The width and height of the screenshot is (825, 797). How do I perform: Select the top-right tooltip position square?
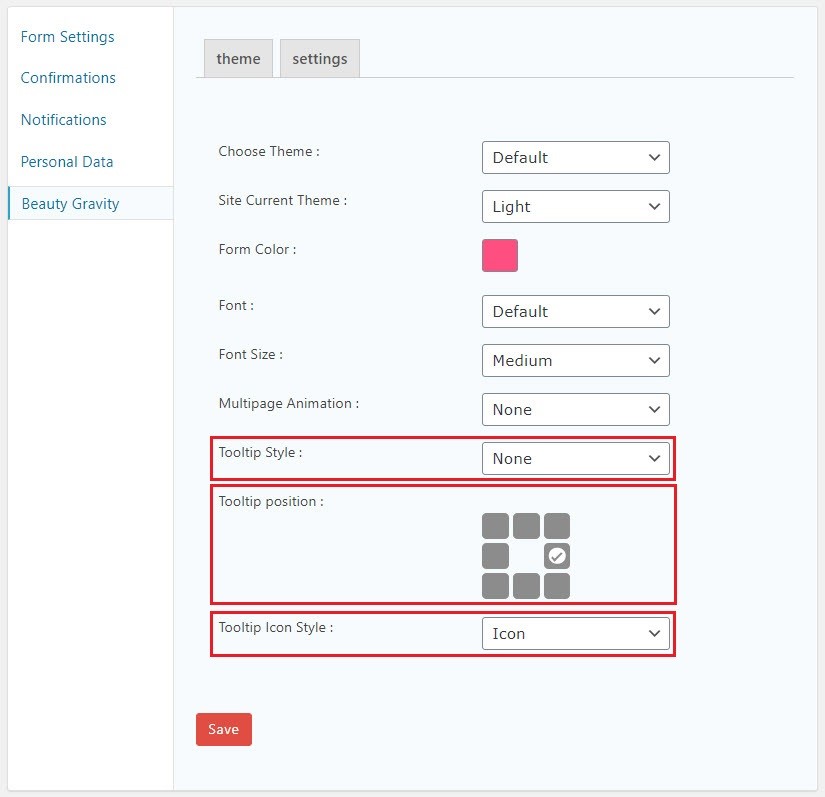click(x=557, y=526)
